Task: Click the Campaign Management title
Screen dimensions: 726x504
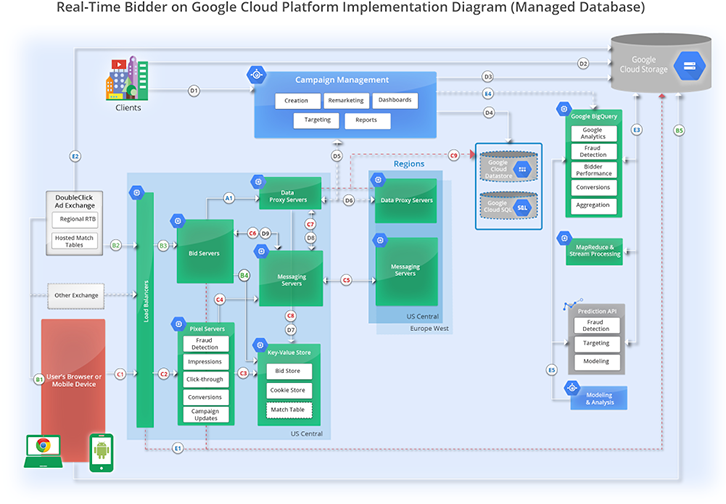Action: pyautogui.click(x=342, y=80)
